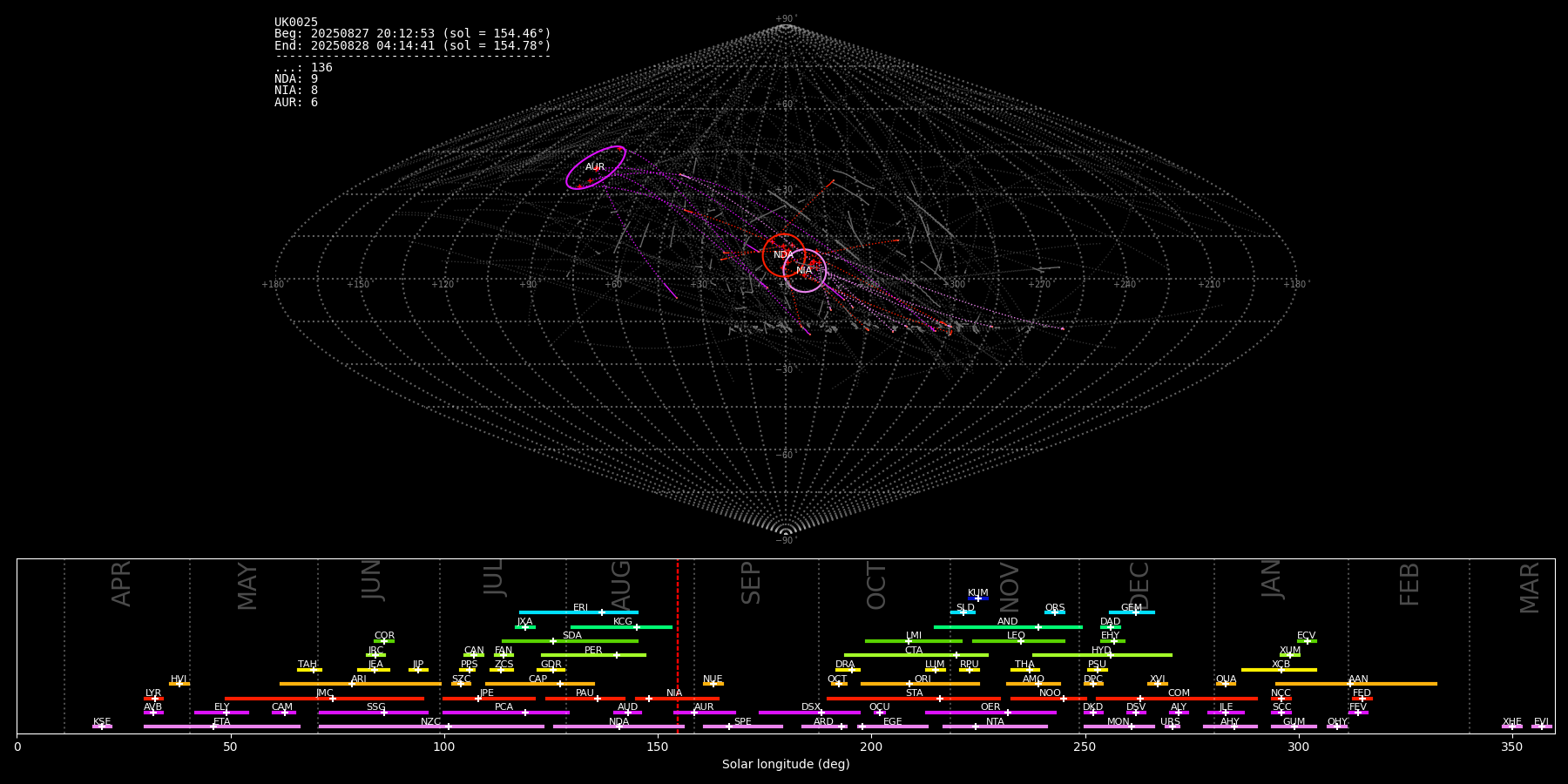This screenshot has height=784, width=1568.
Task: Select the 'NIA: 8' legend entry
Action: pyautogui.click(x=296, y=91)
